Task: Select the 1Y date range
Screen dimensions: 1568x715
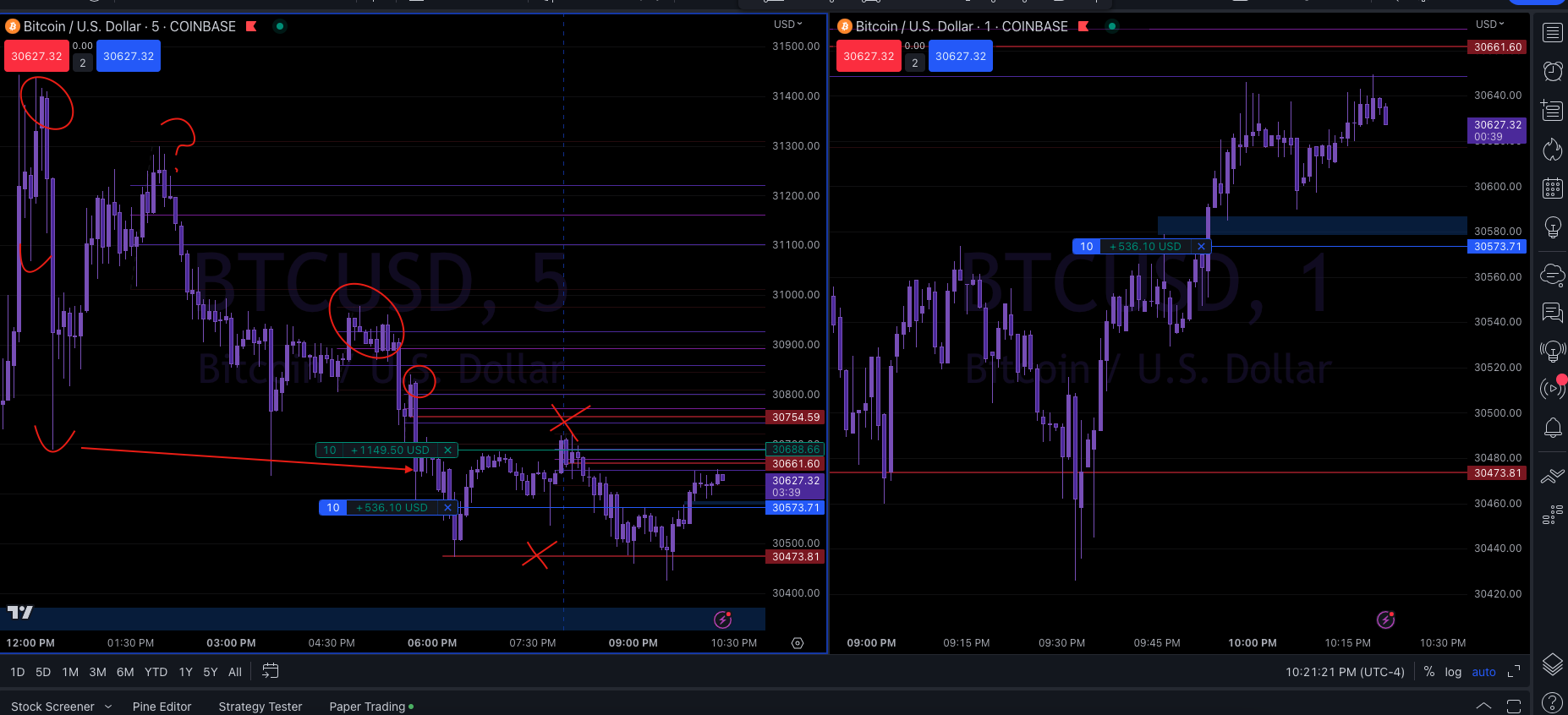Action: point(186,672)
